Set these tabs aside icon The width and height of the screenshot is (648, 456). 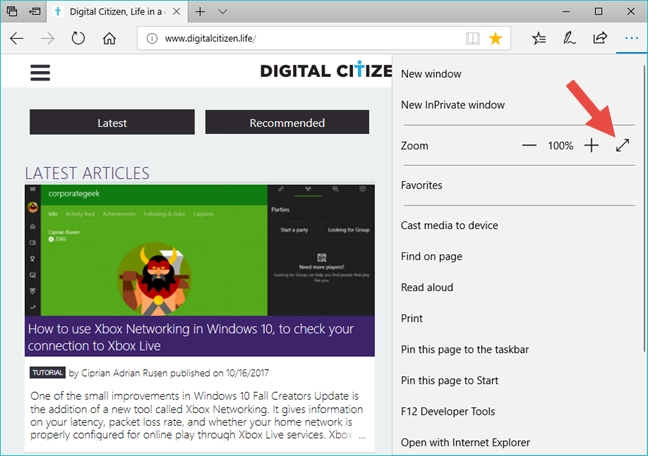(35, 11)
